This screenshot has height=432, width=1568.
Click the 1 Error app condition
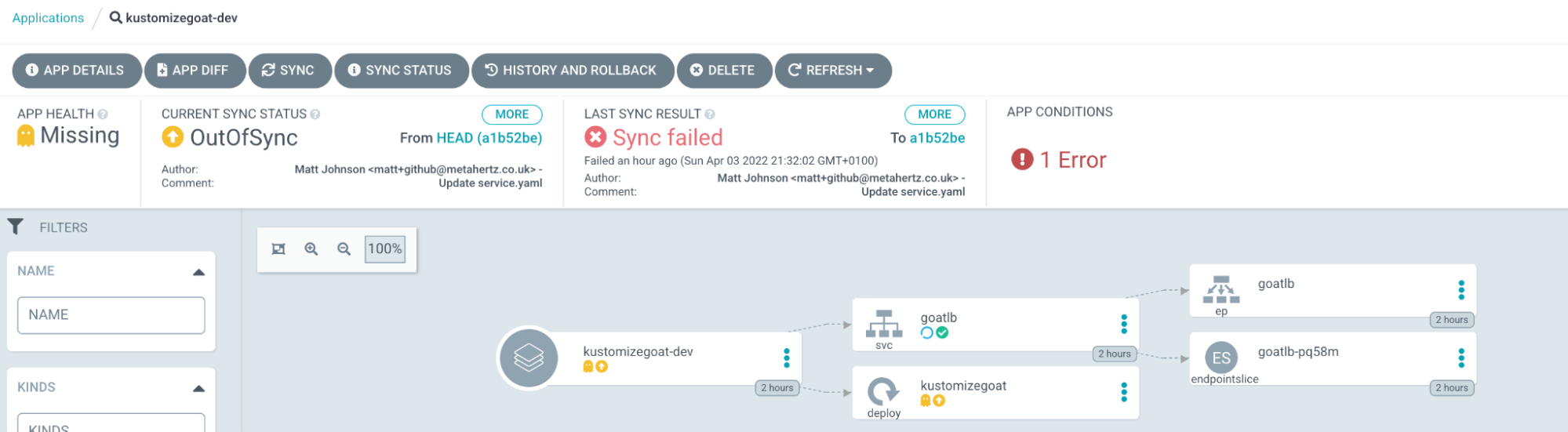tap(1059, 160)
